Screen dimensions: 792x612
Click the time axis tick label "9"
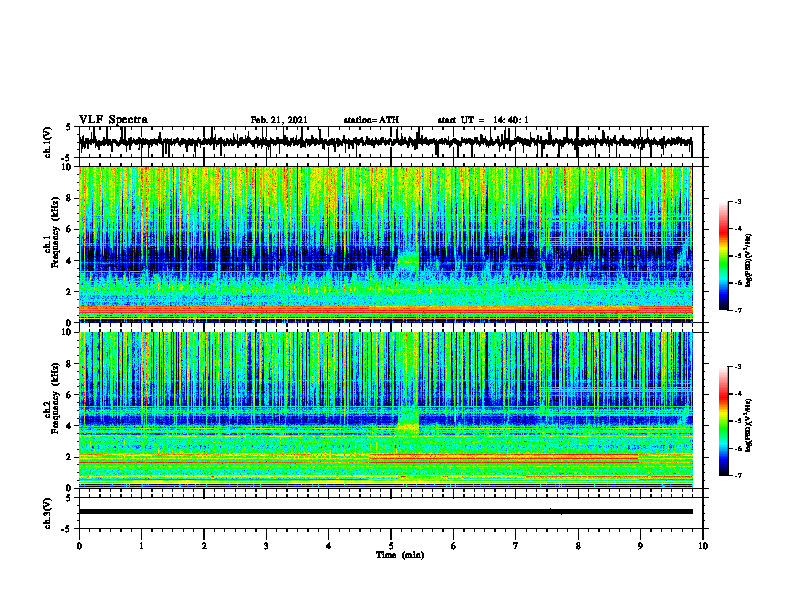click(640, 546)
